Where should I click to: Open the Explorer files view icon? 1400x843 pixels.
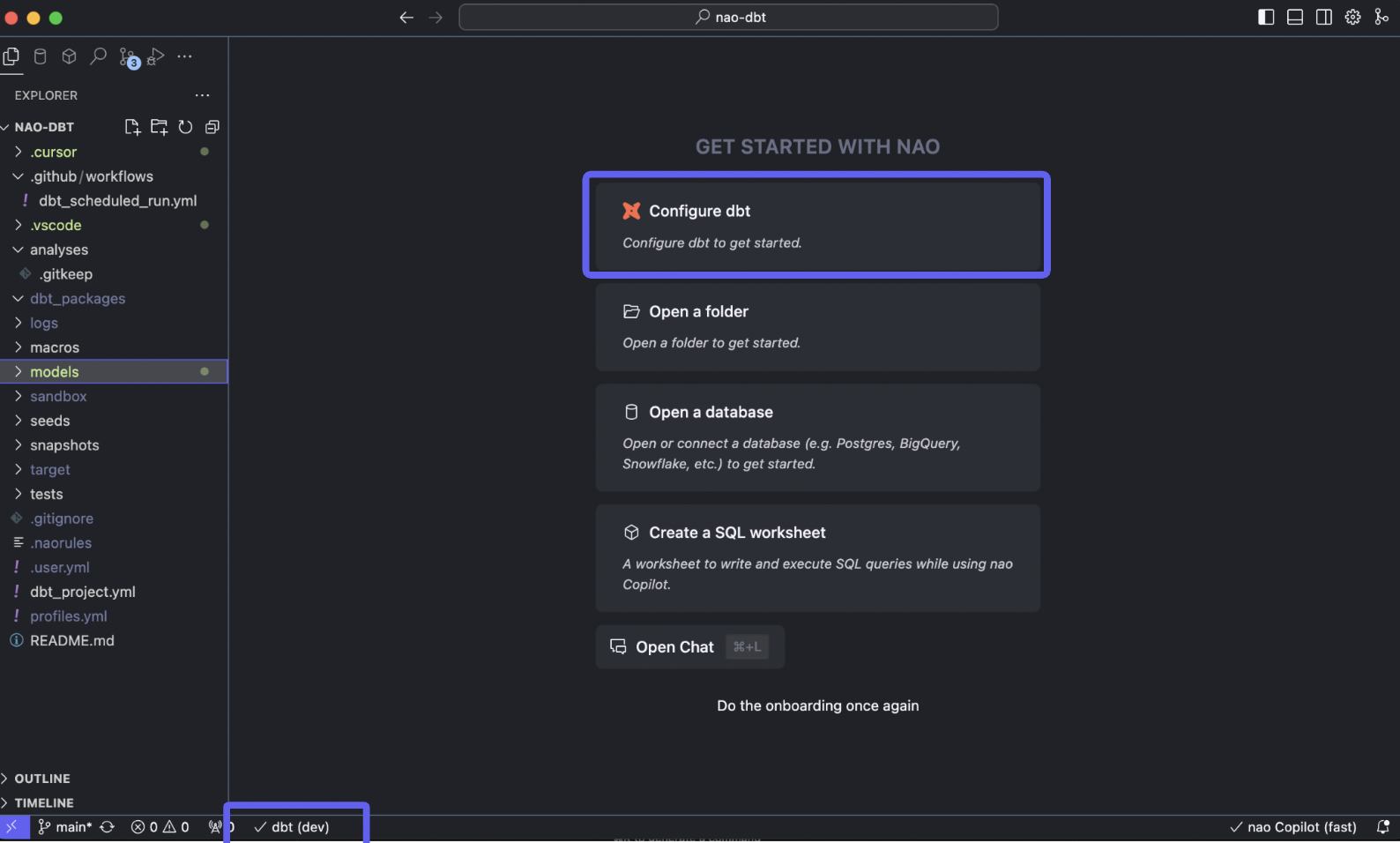click(x=11, y=56)
